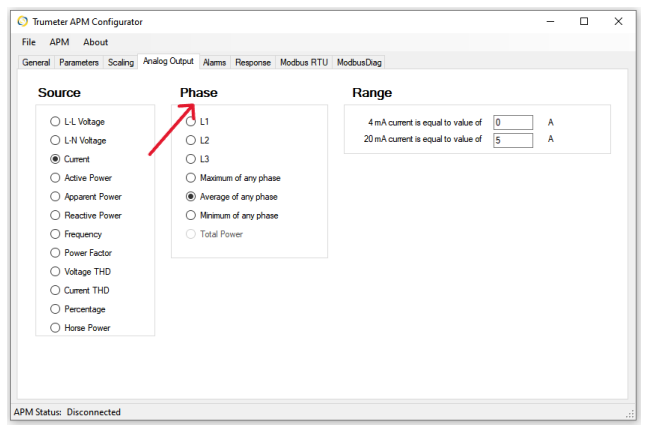
Task: Click the APM Status: Disconnected status text
Action: (67, 412)
